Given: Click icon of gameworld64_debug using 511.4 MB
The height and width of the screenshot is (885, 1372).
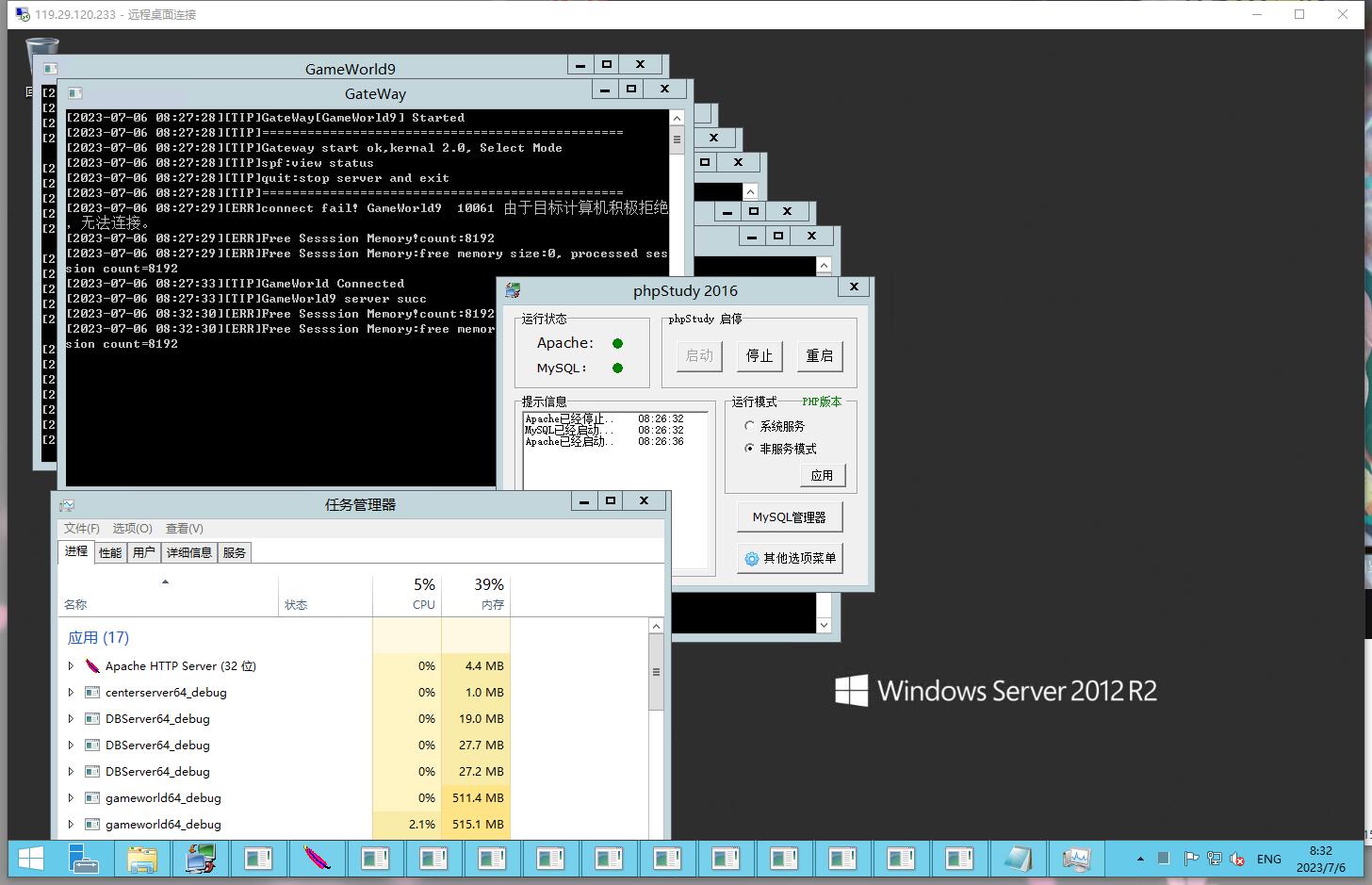Looking at the screenshot, I should tap(92, 797).
